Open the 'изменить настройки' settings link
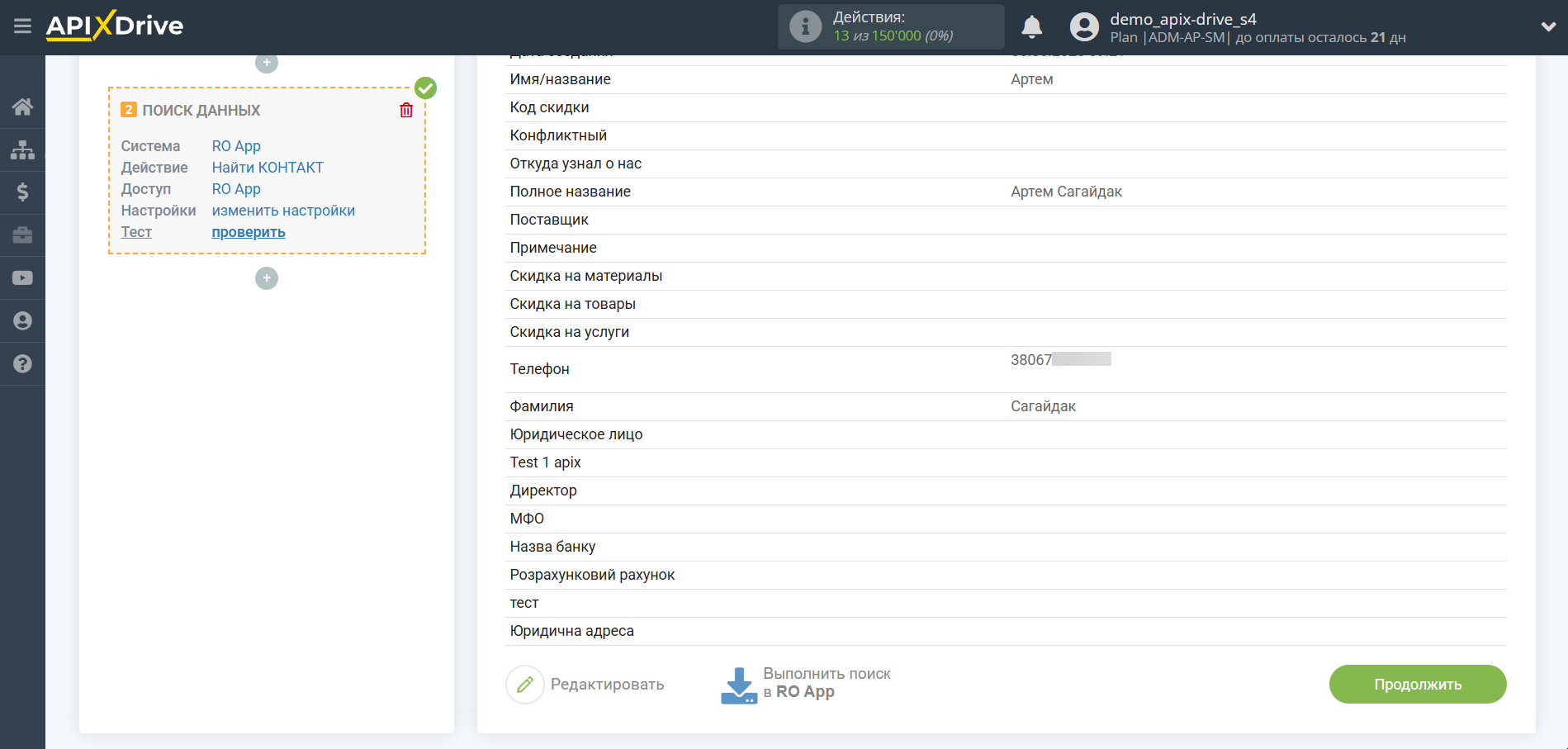 point(283,211)
